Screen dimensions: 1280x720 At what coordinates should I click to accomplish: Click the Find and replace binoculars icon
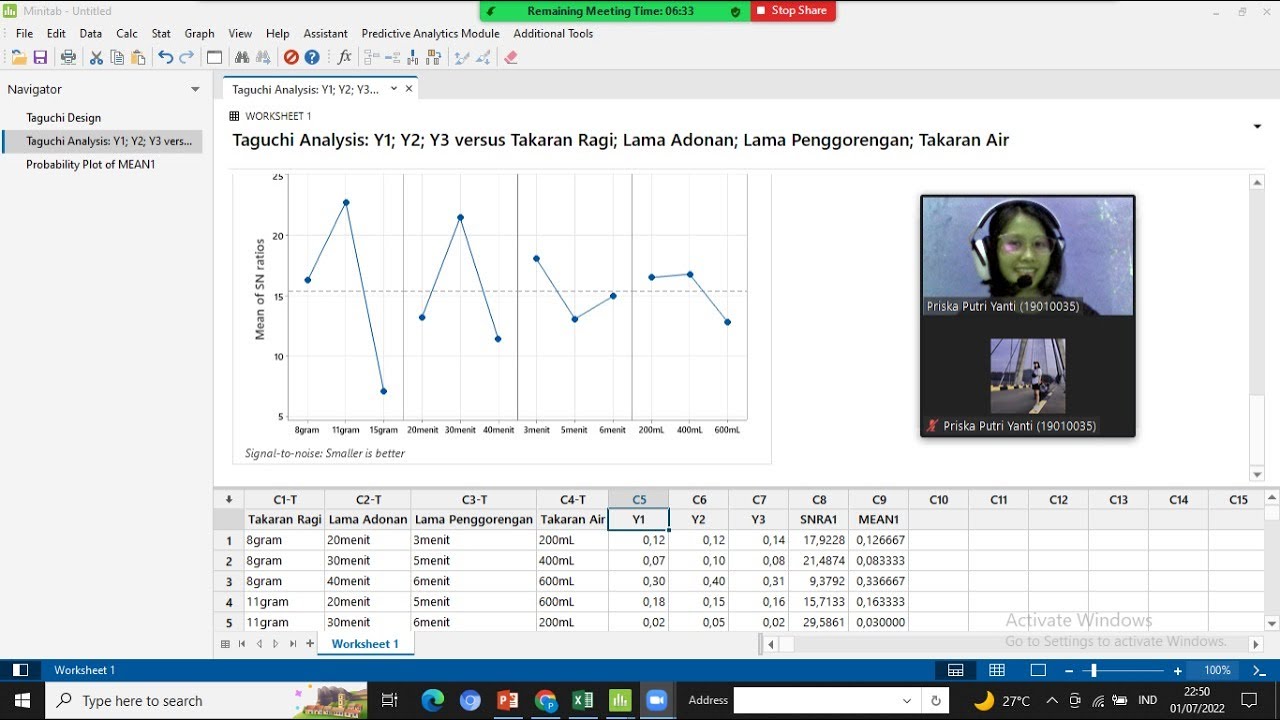point(263,58)
